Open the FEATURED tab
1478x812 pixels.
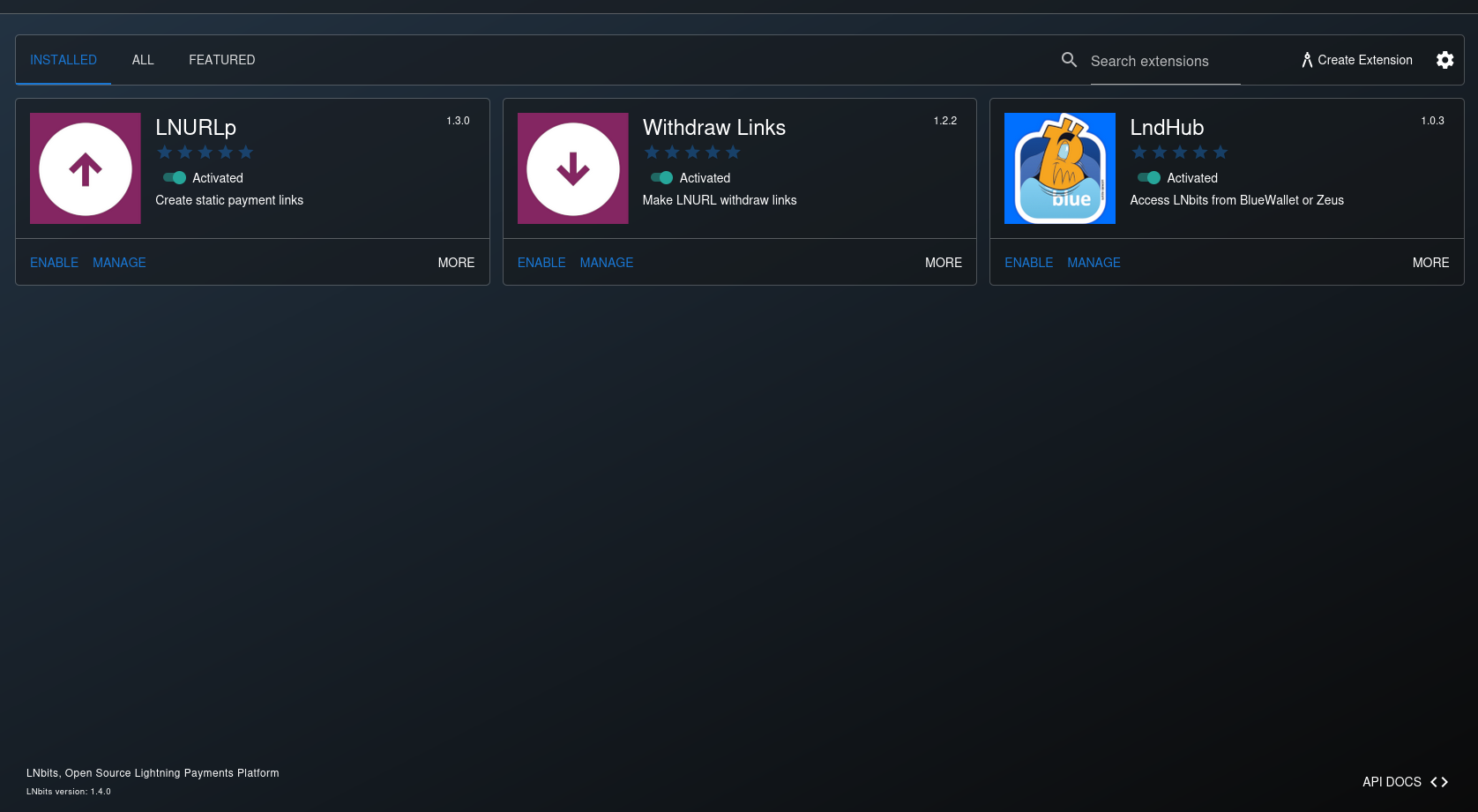point(221,59)
